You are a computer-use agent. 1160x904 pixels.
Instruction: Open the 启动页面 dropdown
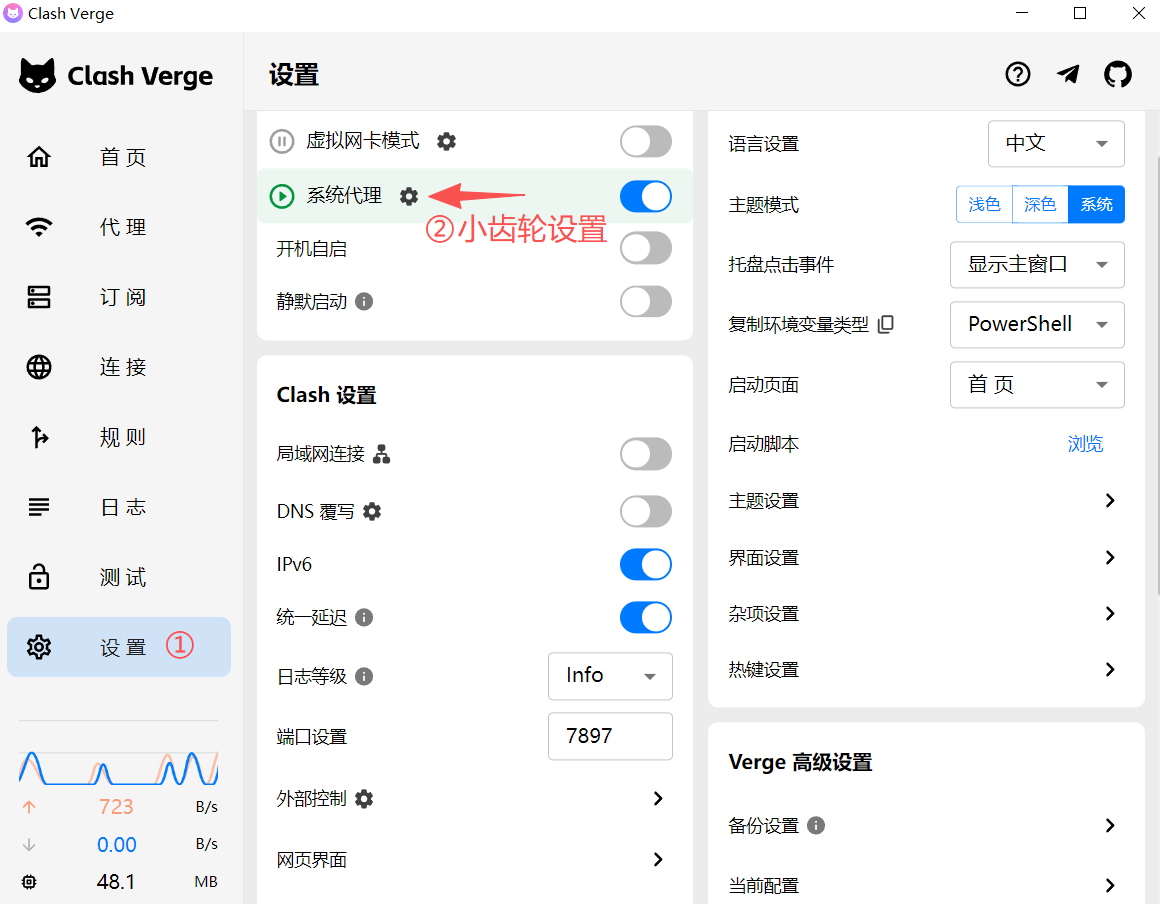click(x=1037, y=385)
